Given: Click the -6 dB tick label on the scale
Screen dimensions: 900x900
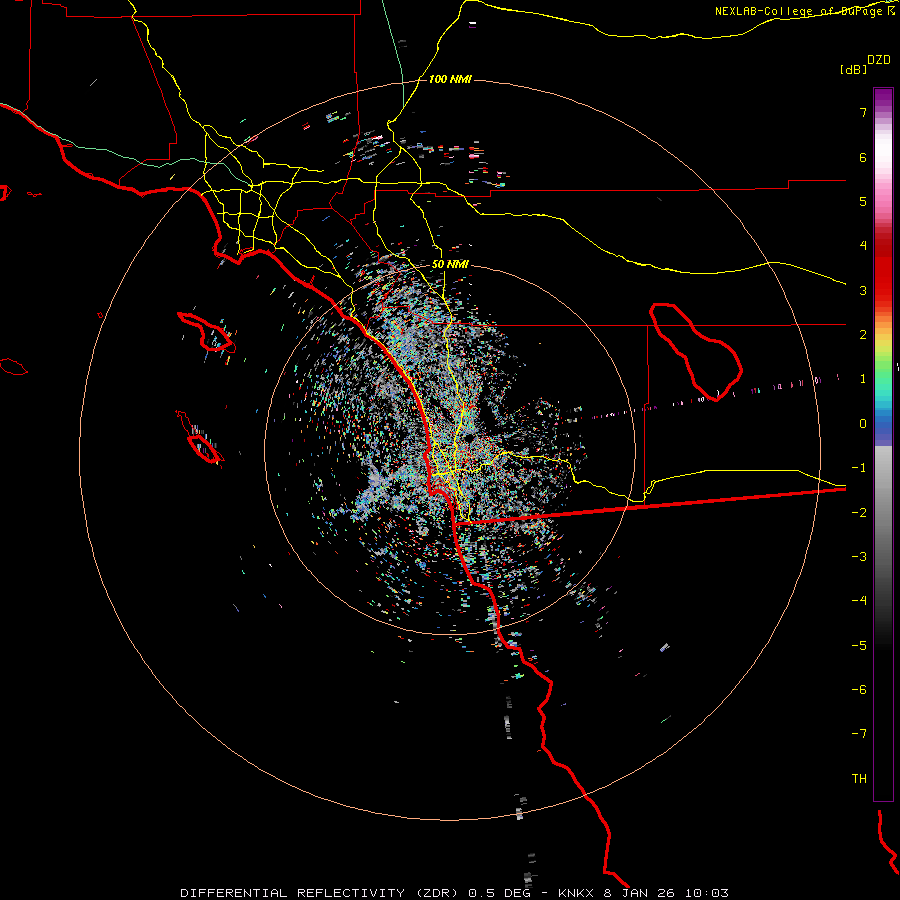Looking at the screenshot, I should (x=859, y=689).
